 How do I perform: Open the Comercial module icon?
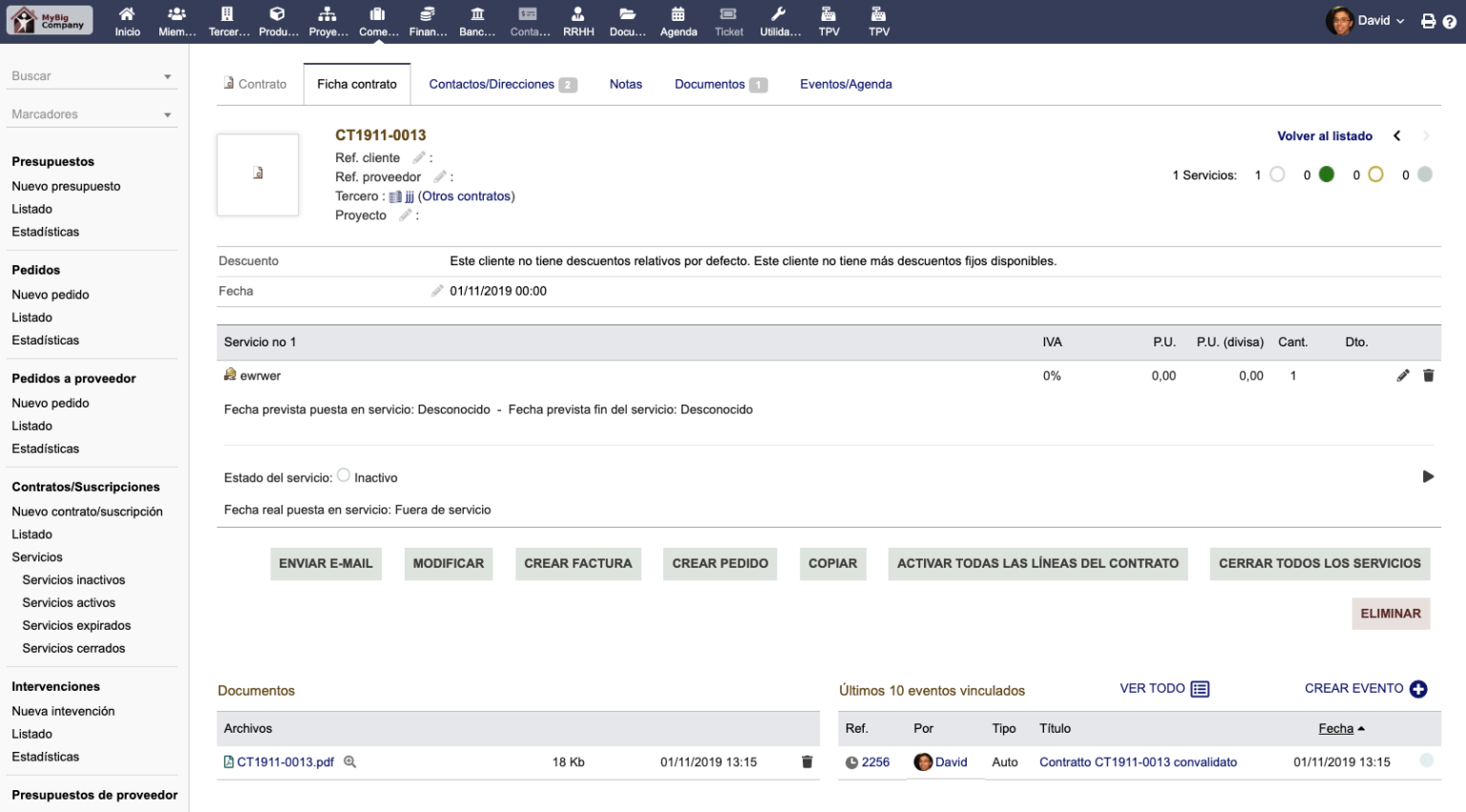pos(378,14)
